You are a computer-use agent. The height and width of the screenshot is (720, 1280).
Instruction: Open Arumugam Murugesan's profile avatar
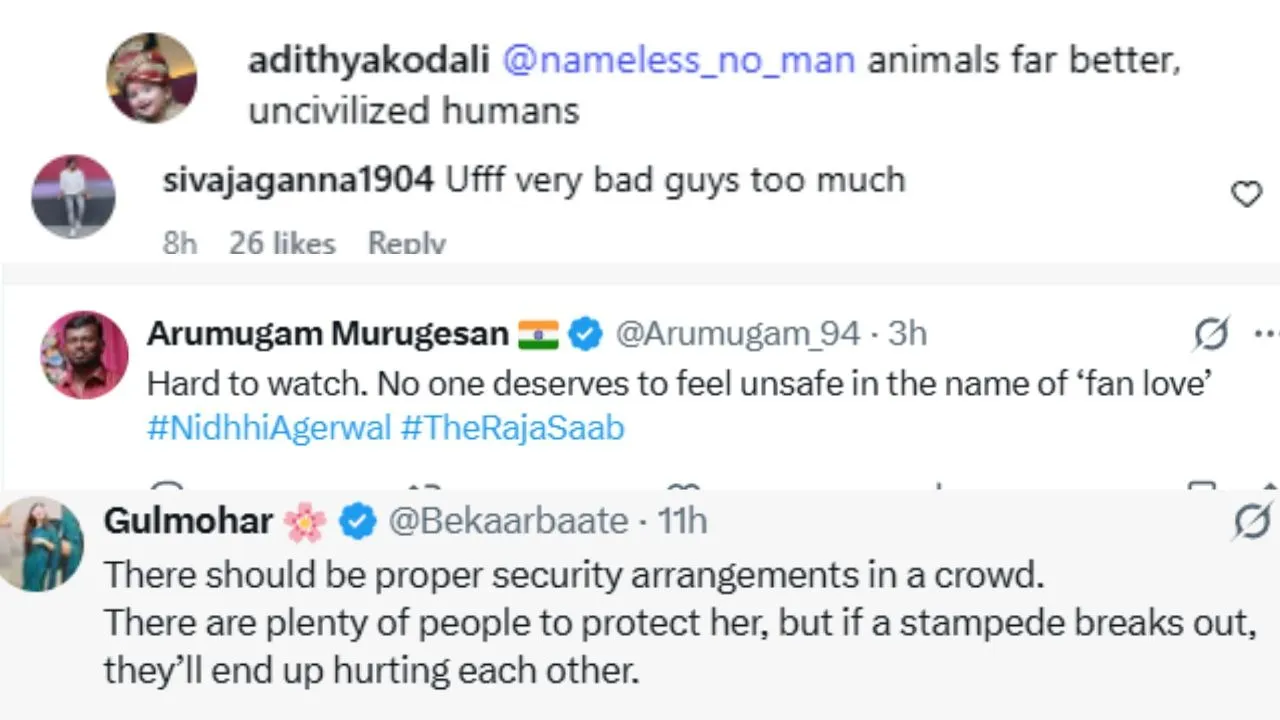(84, 355)
